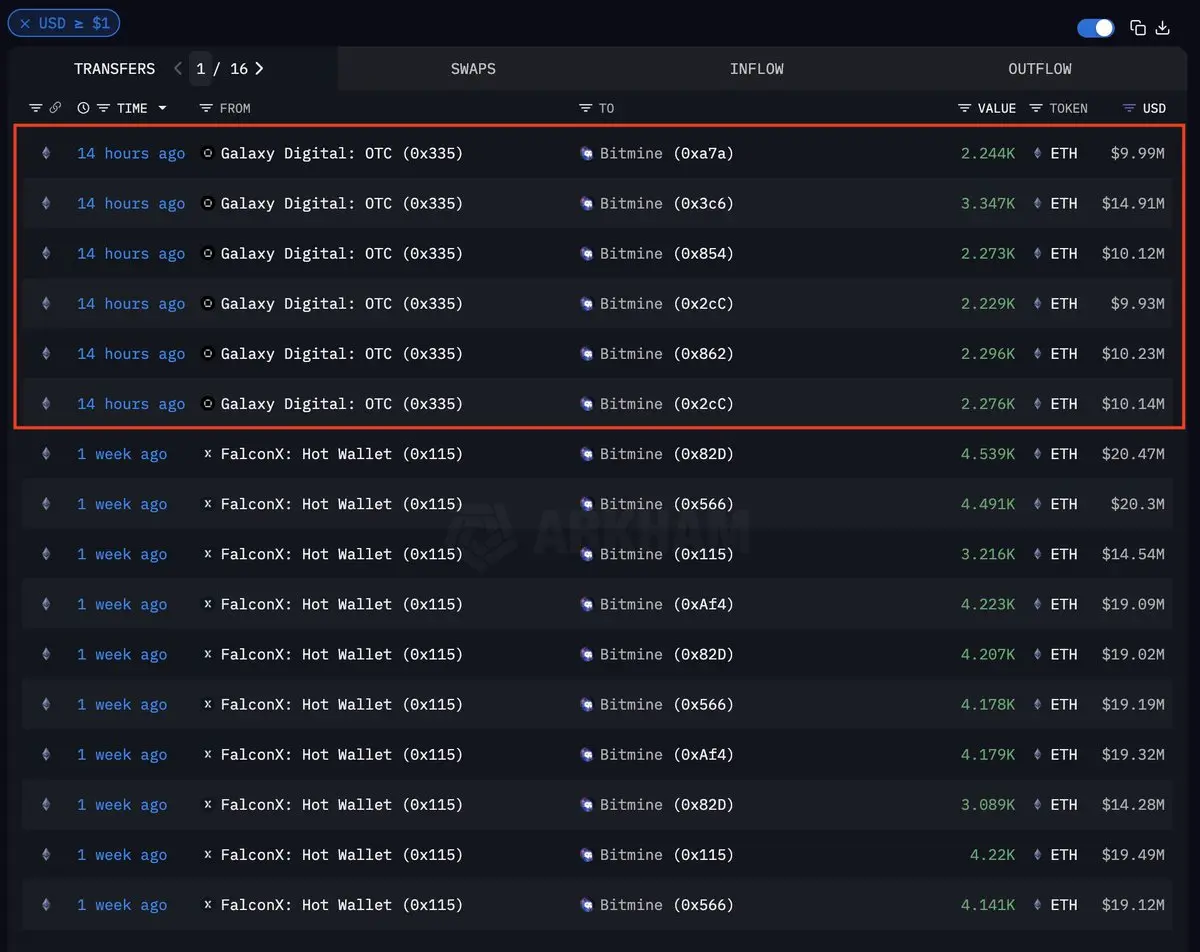1200x952 pixels.
Task: Open Bitmine (0x82D) in the $19.02M row
Action: (667, 654)
